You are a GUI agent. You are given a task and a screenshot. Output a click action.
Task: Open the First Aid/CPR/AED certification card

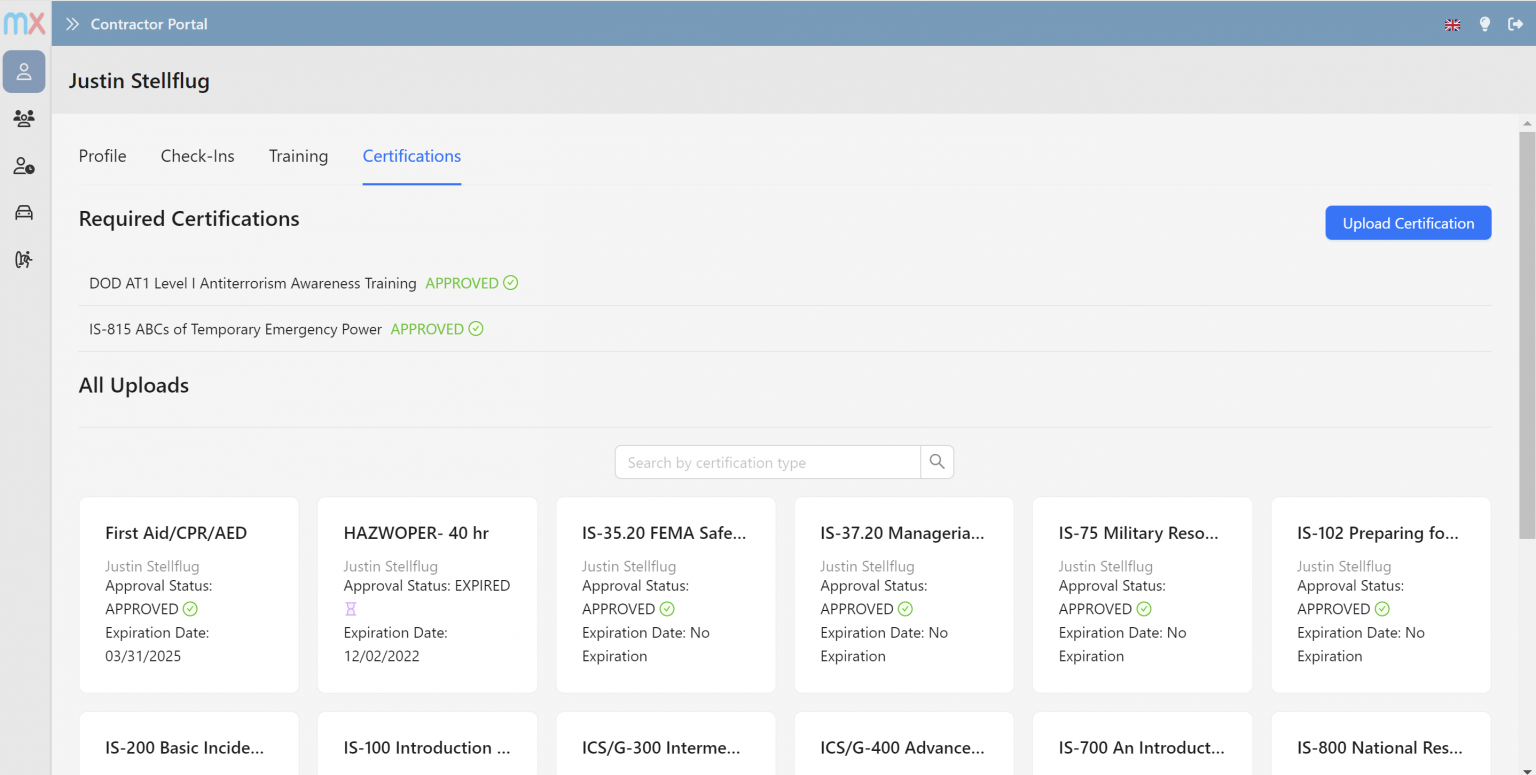pos(189,594)
